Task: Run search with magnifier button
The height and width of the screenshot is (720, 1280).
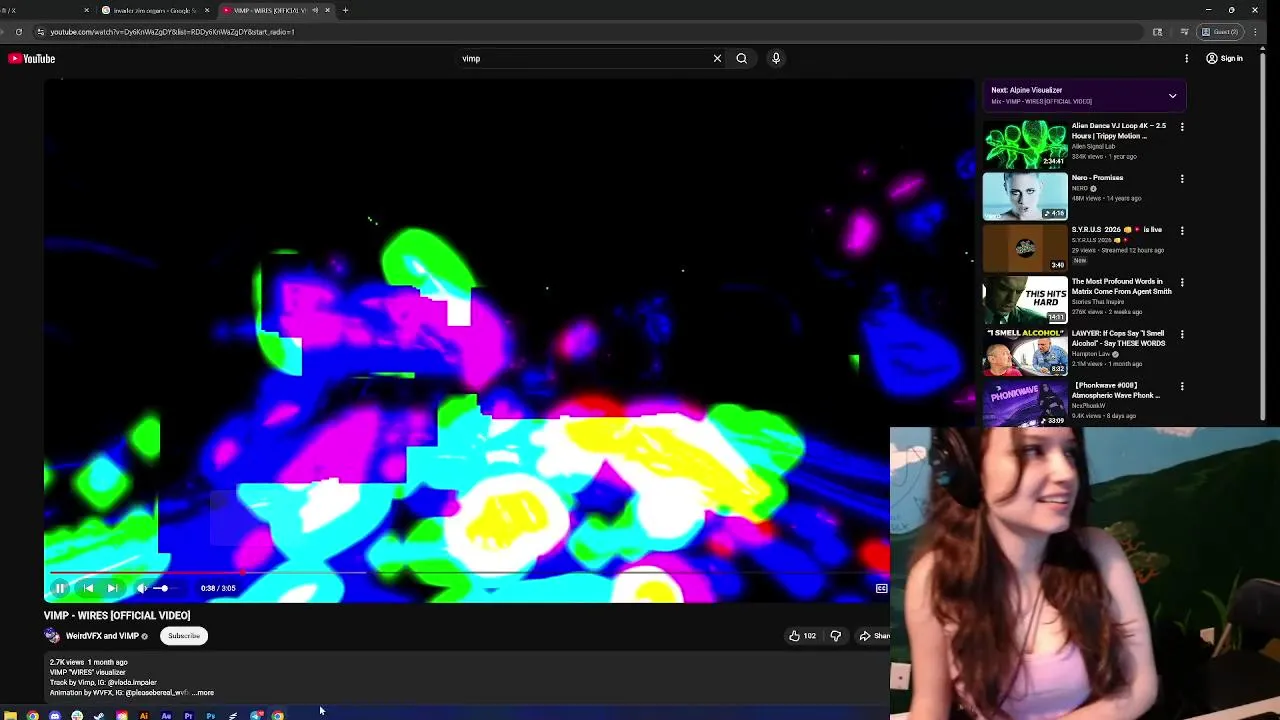Action: (741, 58)
